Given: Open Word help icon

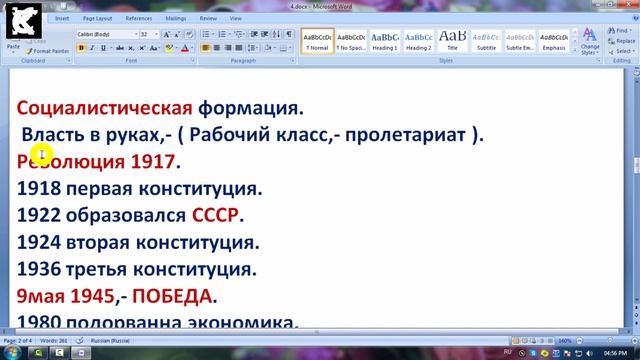Looking at the screenshot, I should (636, 18).
